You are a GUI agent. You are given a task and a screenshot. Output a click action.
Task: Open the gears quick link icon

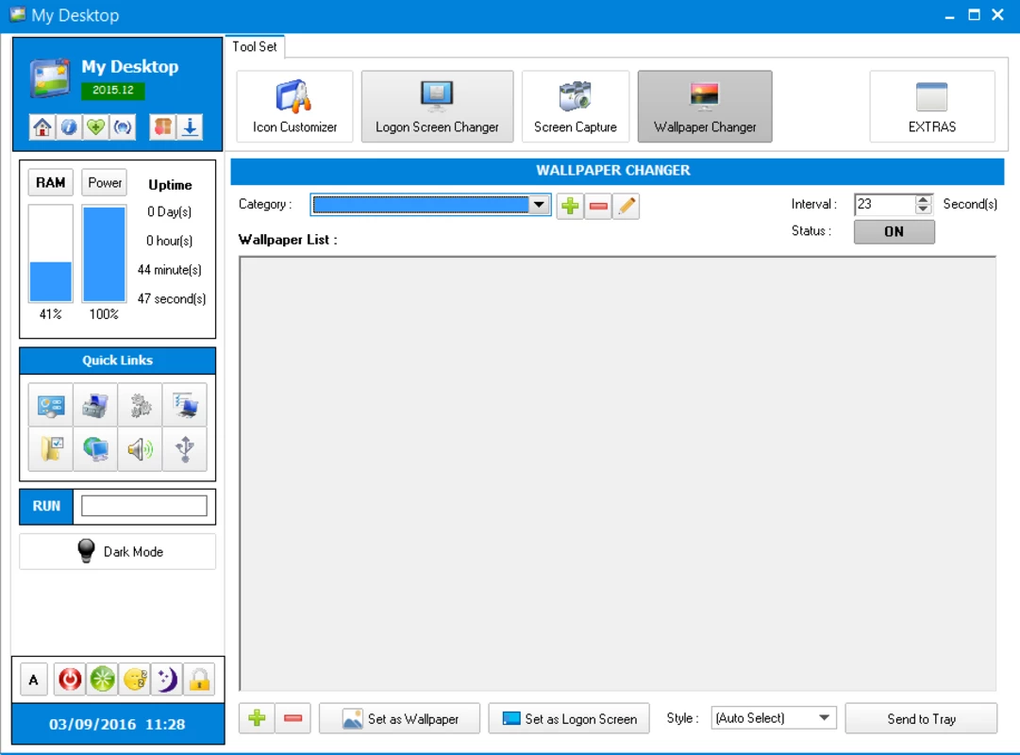click(139, 404)
